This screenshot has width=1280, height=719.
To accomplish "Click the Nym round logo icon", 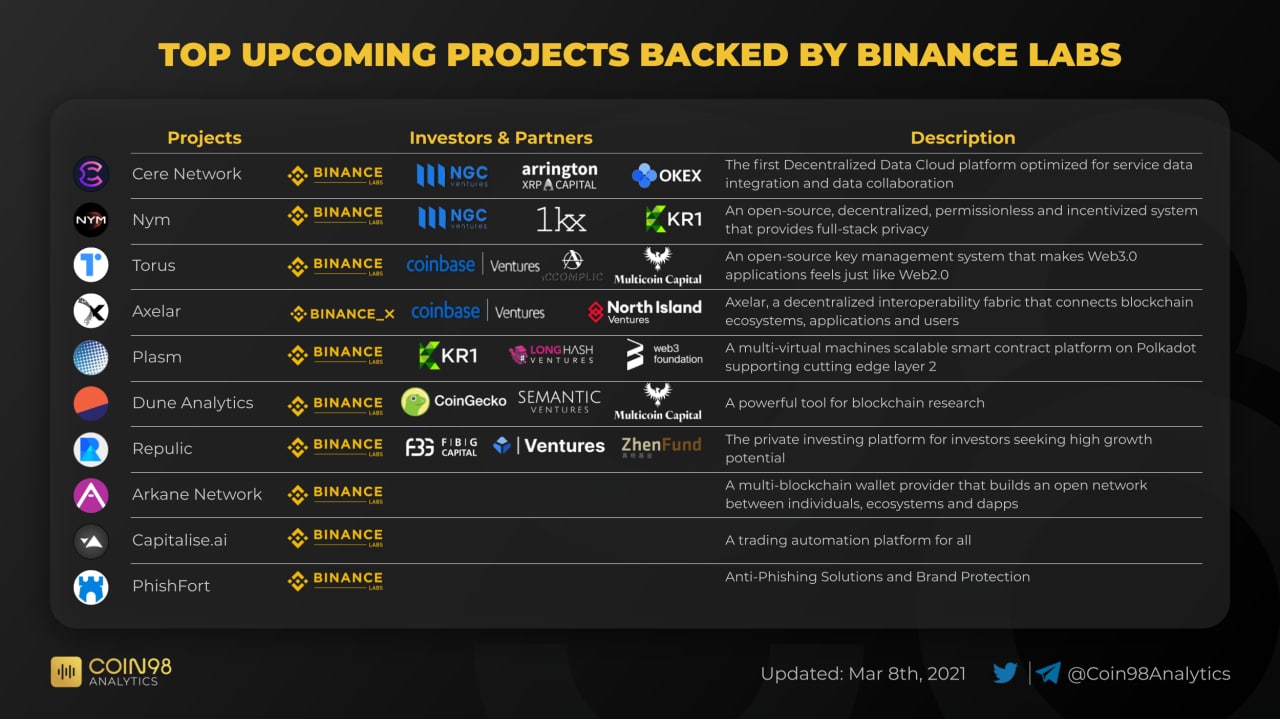I will pyautogui.click(x=91, y=219).
